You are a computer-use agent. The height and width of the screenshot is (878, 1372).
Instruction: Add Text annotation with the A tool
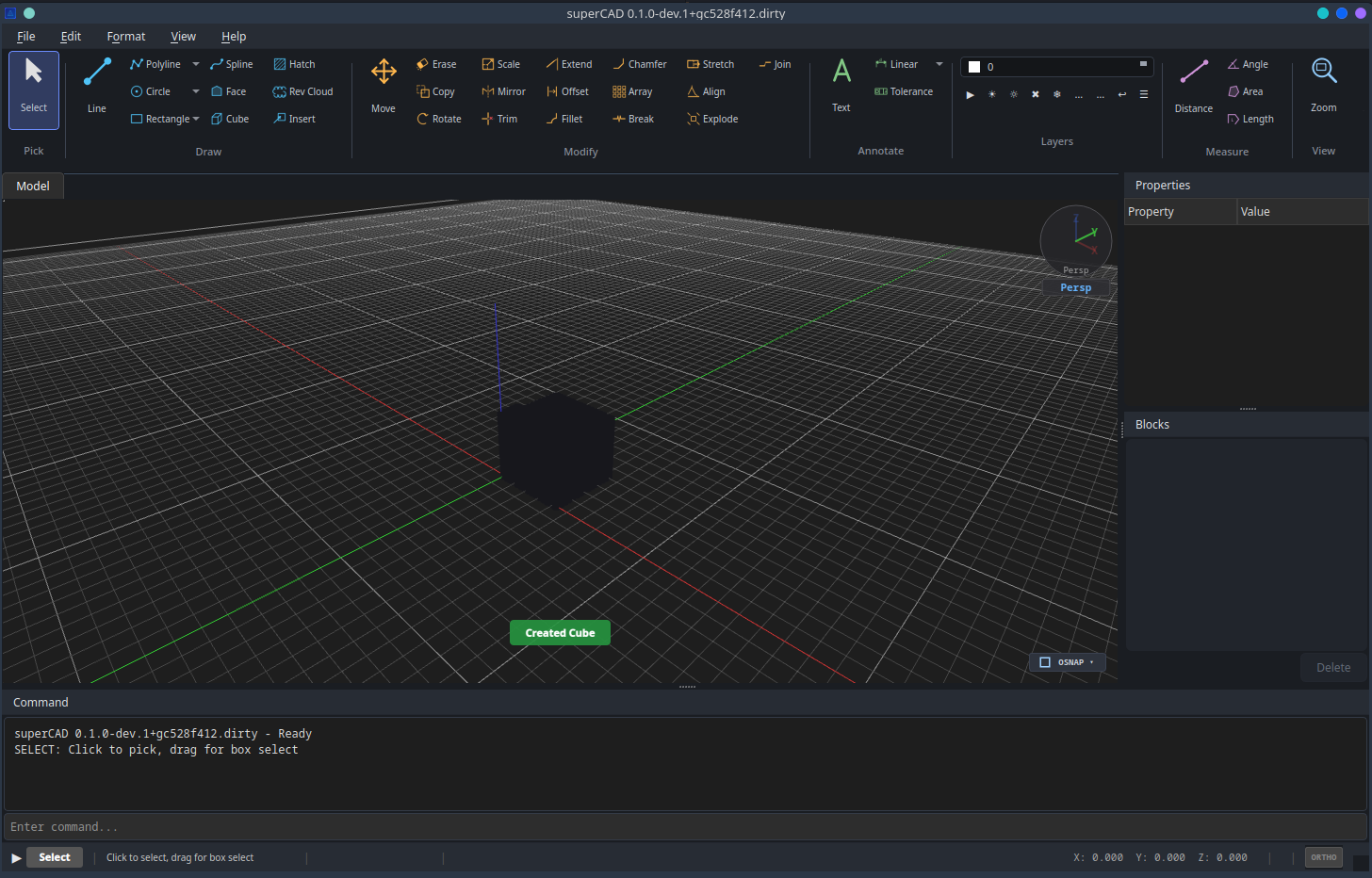[841, 85]
